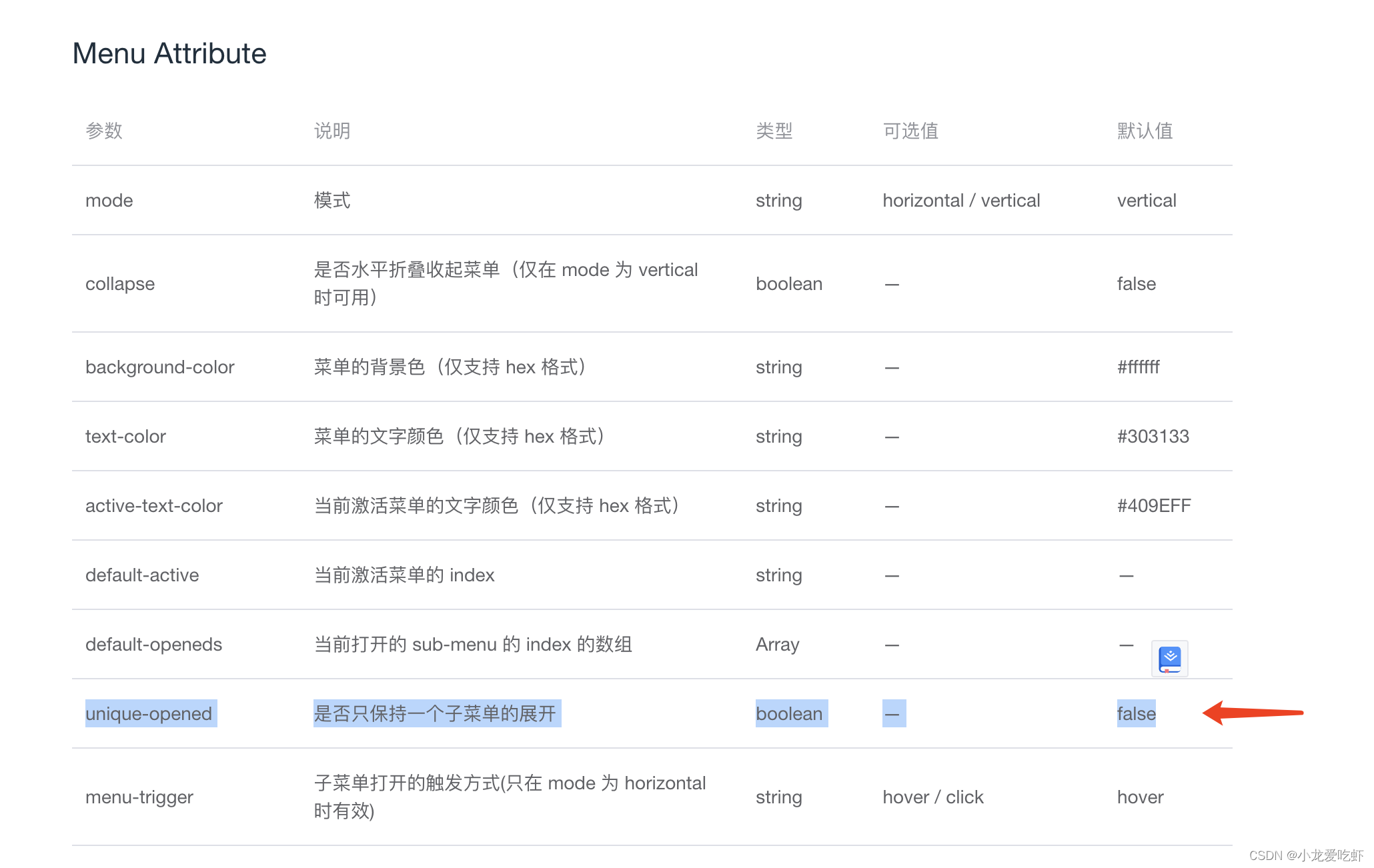The image size is (1374, 868).
Task: Click the '说明' column header
Action: [332, 131]
